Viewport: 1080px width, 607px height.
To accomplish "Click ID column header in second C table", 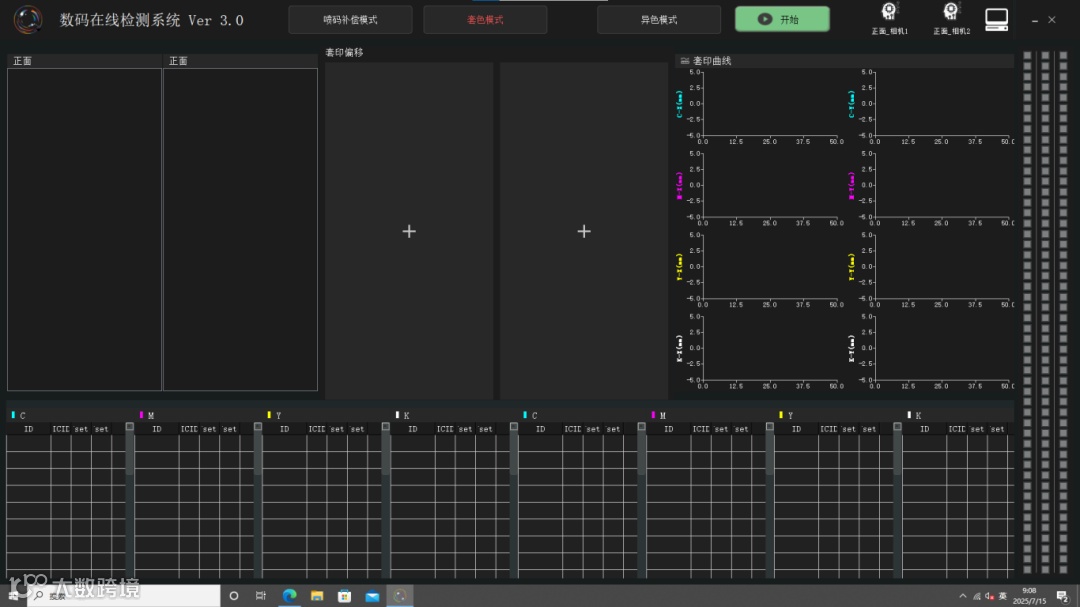I will pos(541,429).
